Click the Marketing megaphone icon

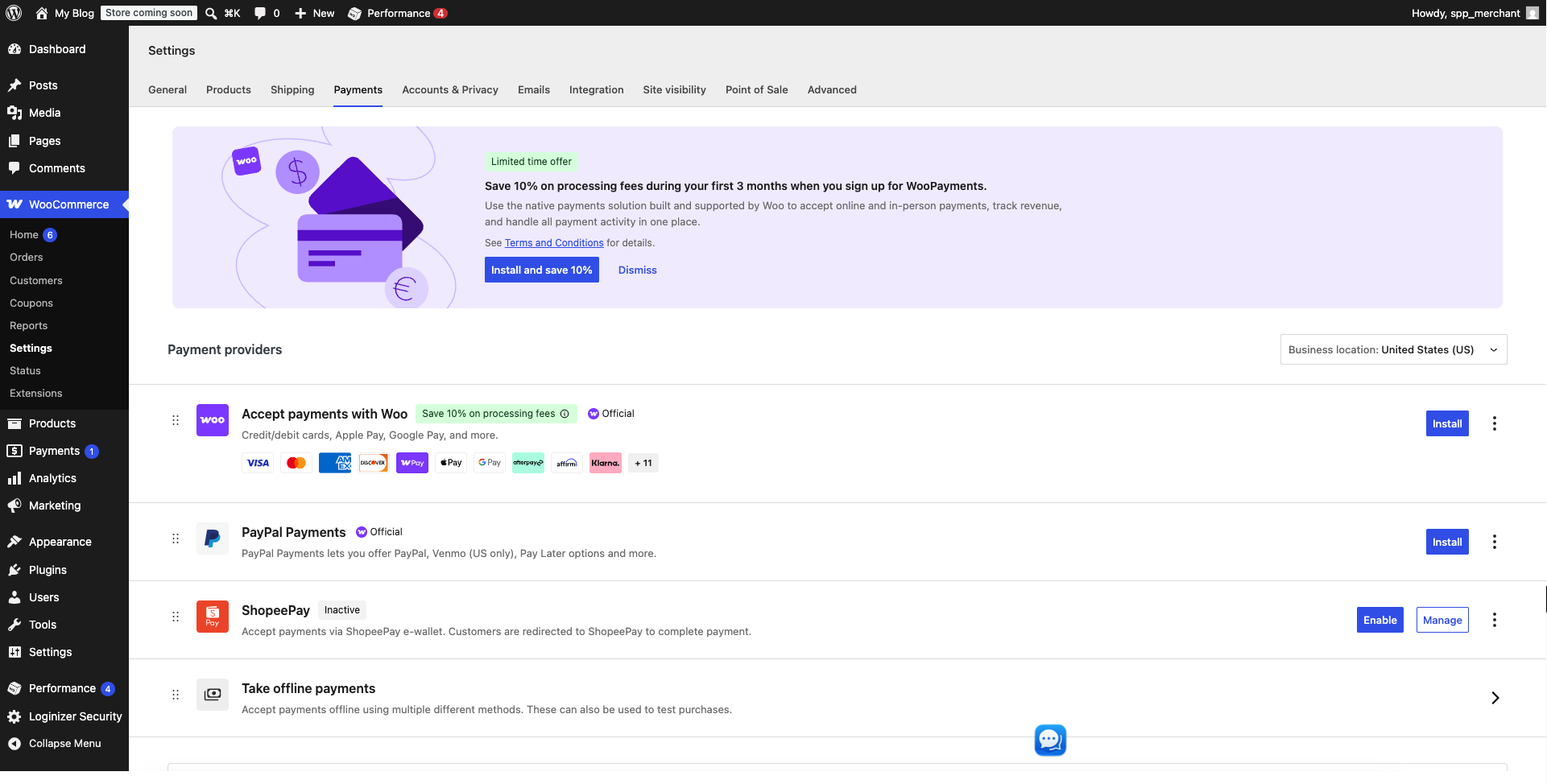click(14, 505)
